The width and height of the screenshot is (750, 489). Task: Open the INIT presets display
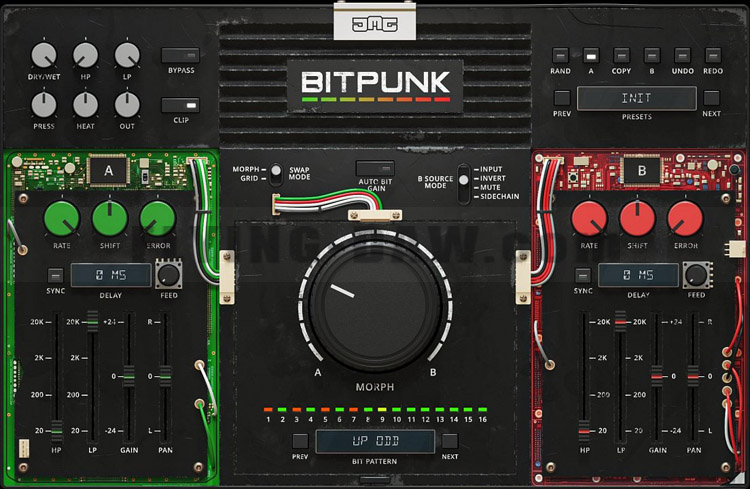click(x=637, y=99)
